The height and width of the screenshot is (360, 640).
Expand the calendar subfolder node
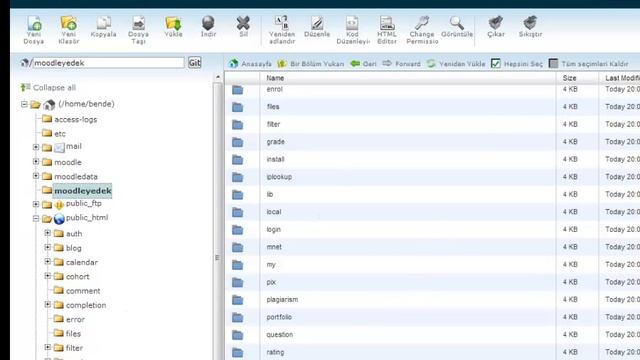pos(47,262)
